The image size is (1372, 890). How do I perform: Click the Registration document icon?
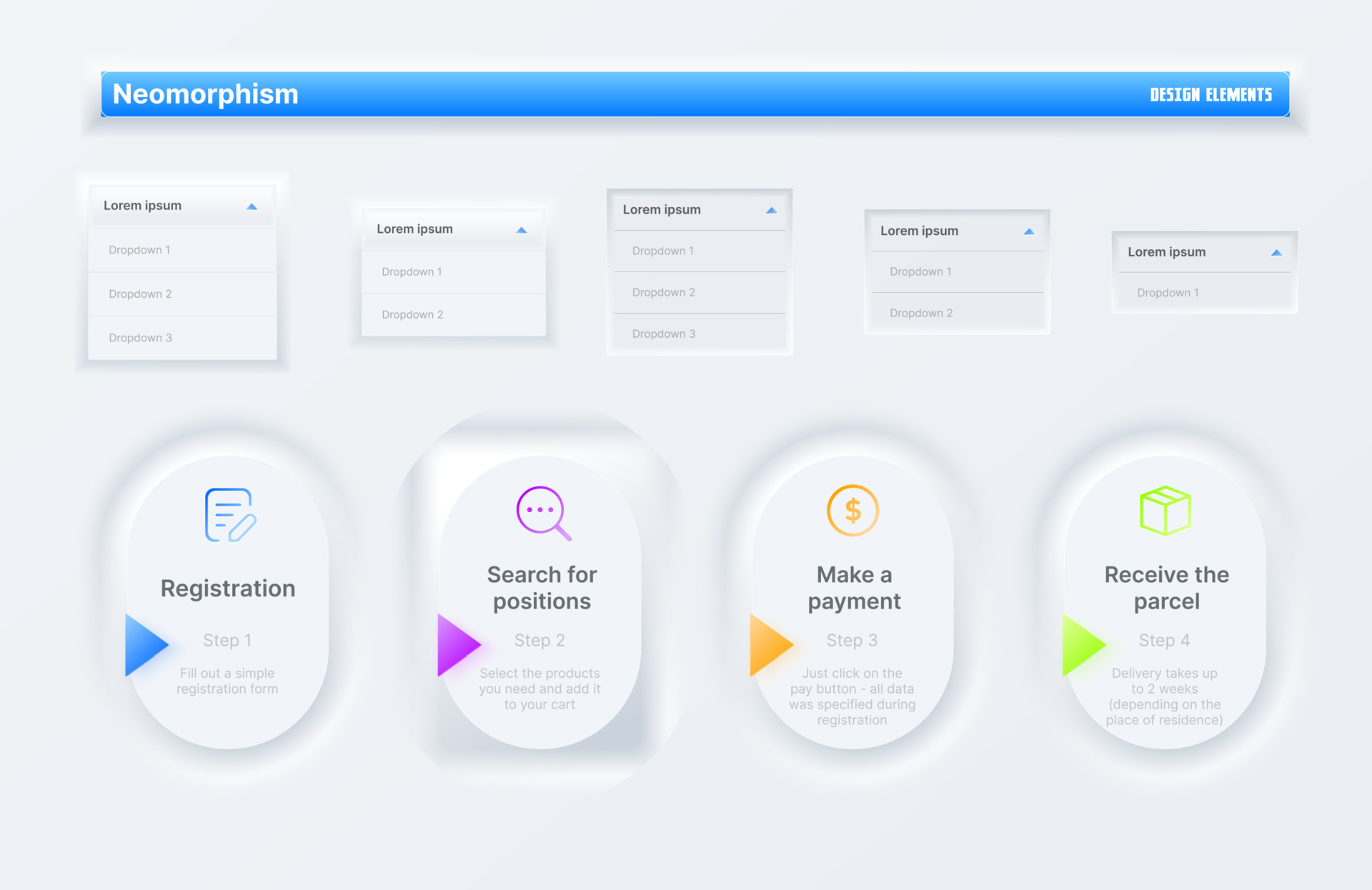[227, 514]
